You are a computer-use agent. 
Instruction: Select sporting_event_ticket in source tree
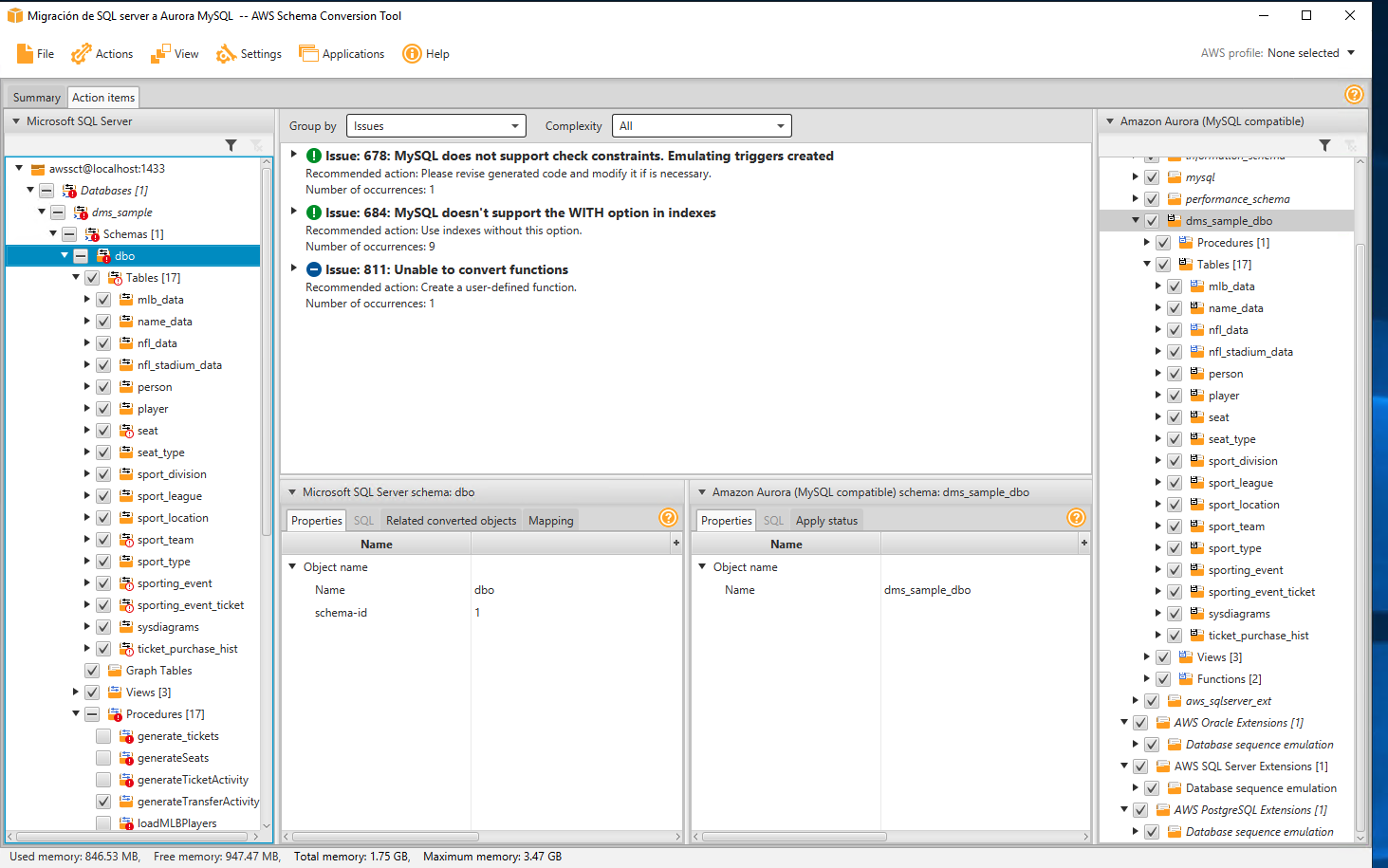[x=190, y=605]
